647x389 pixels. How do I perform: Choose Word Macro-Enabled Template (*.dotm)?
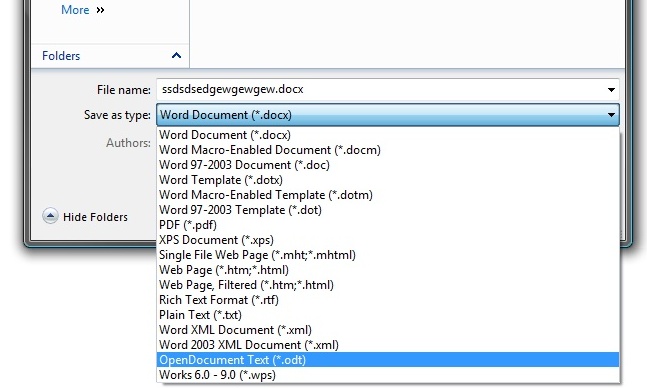388,195
